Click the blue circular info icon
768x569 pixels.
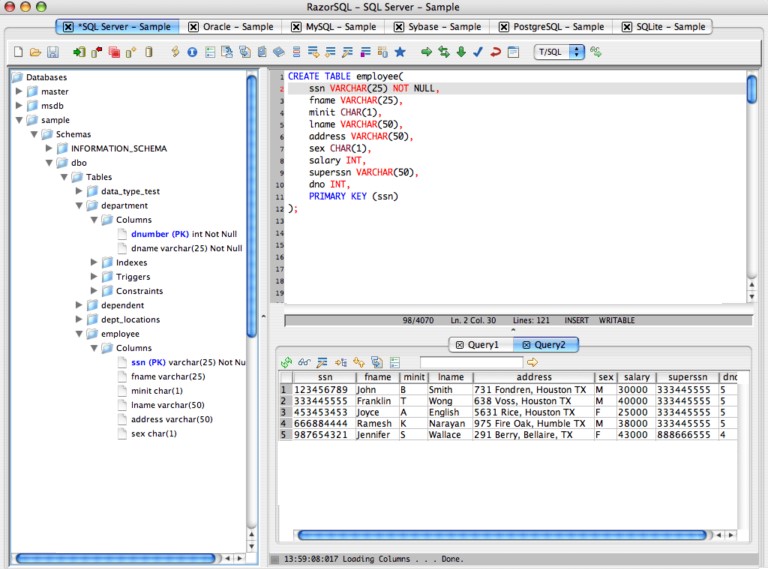point(192,52)
